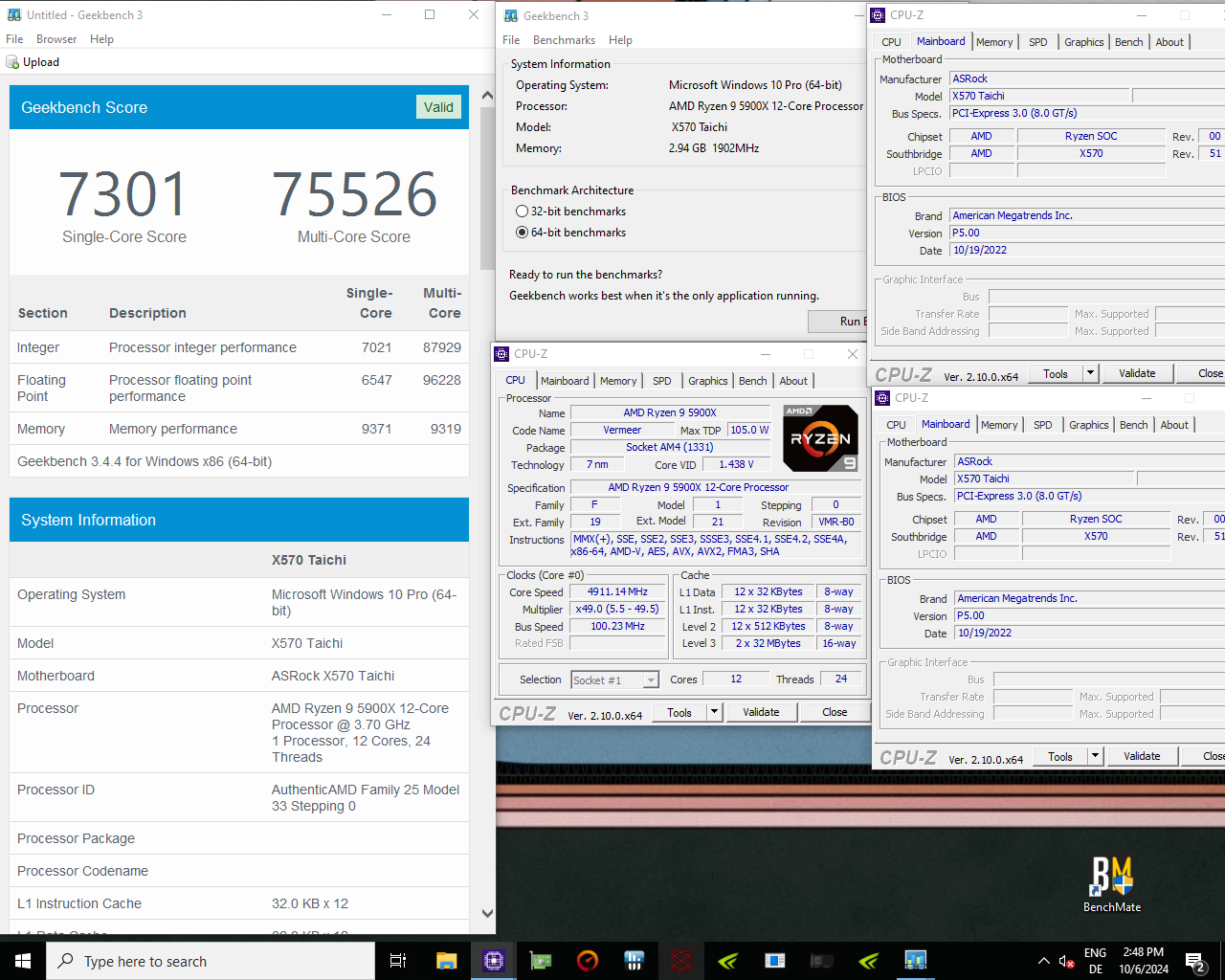Click the green Valid badge

pyautogui.click(x=438, y=107)
